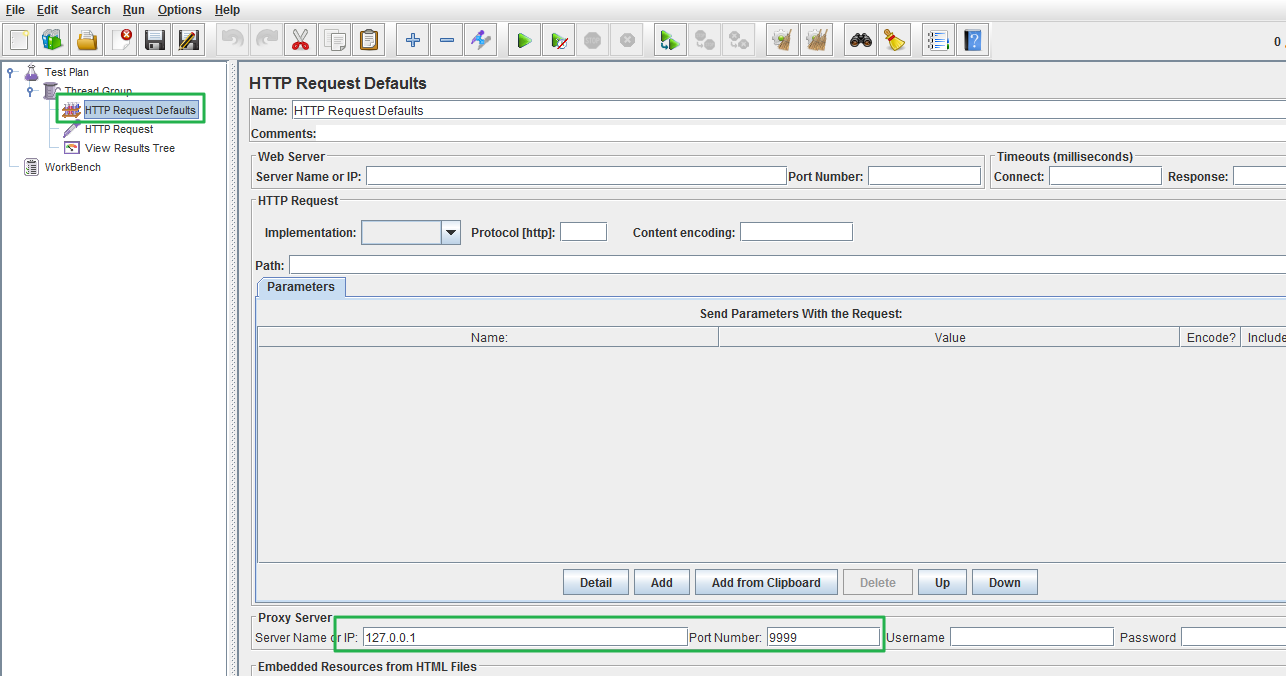The width and height of the screenshot is (1286, 676).
Task: Select HTTP Request Defaults tree node
Action: tap(140, 110)
